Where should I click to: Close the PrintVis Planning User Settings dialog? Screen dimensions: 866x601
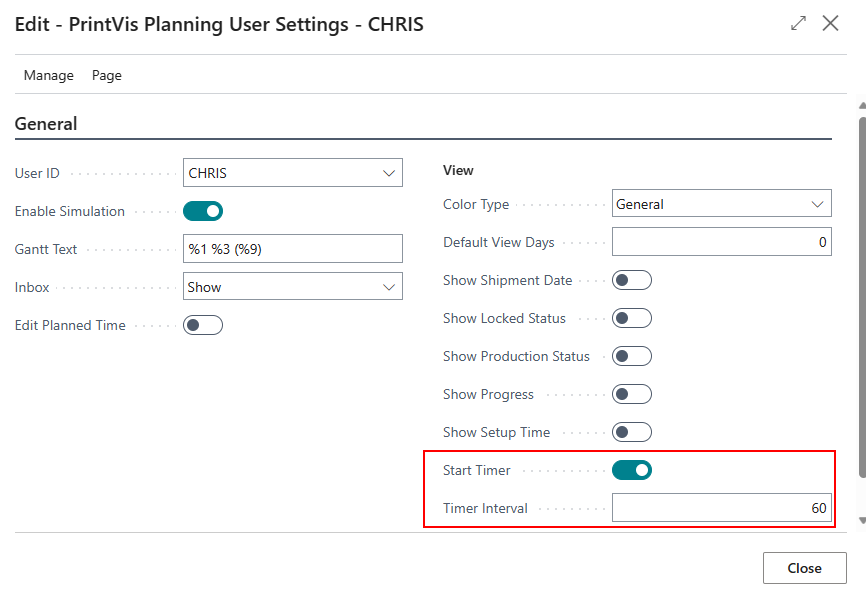(830, 23)
